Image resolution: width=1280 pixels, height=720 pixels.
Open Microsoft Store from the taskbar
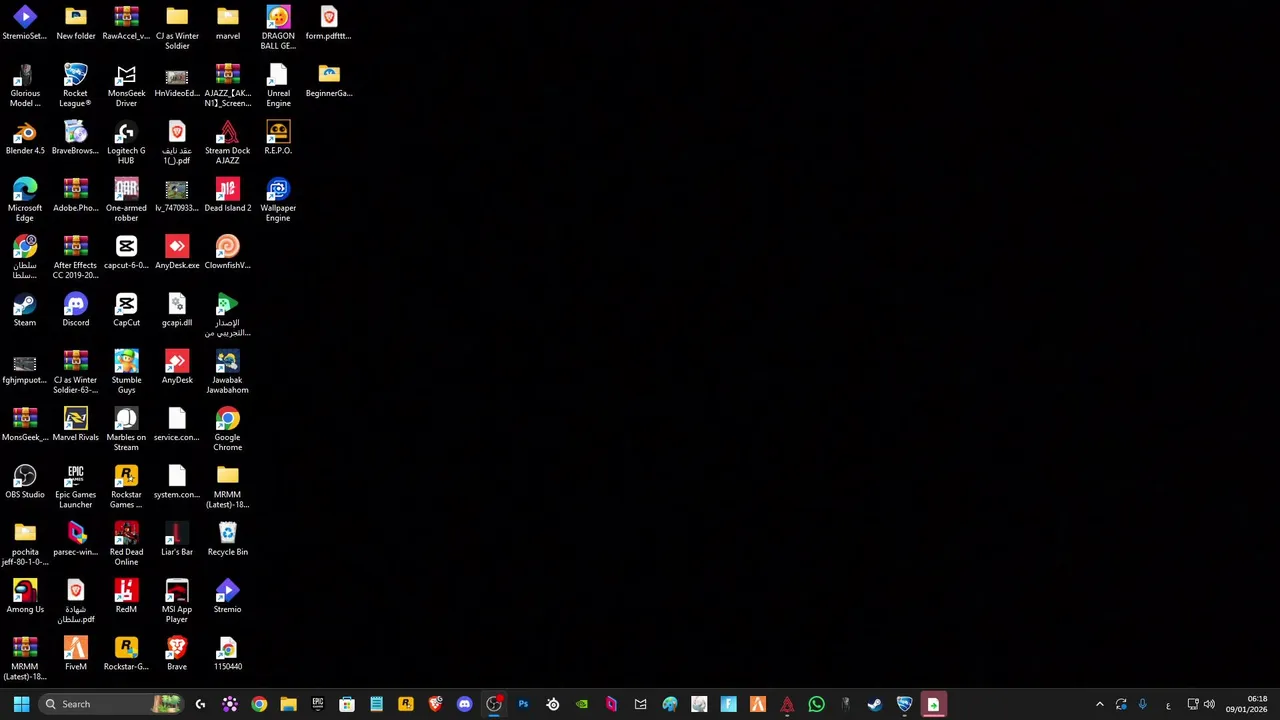[x=347, y=704]
